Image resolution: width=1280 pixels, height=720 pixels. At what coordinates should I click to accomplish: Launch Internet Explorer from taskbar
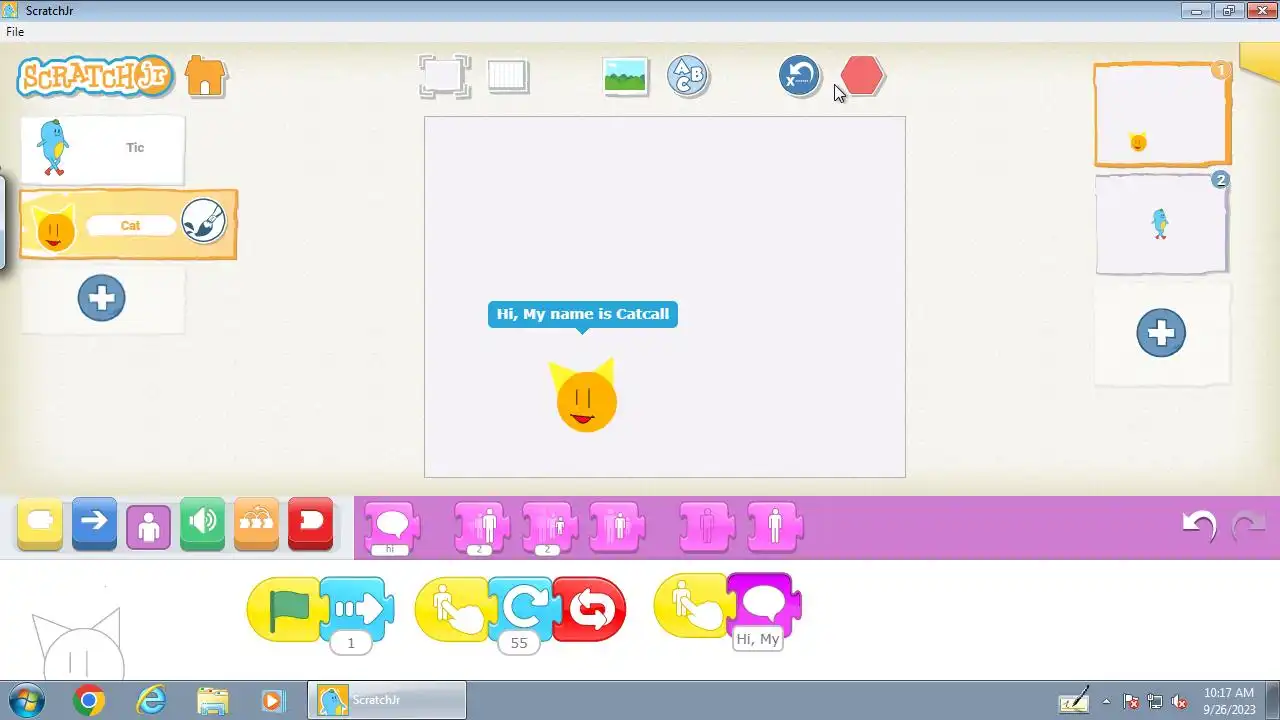click(151, 701)
